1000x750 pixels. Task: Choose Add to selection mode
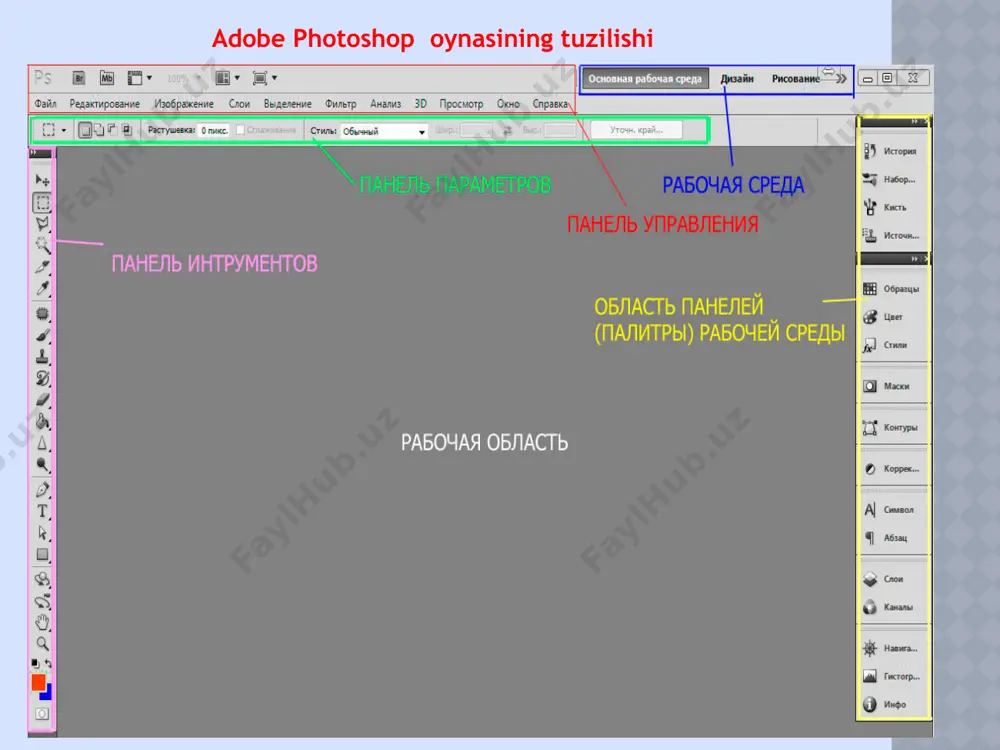coord(99,130)
